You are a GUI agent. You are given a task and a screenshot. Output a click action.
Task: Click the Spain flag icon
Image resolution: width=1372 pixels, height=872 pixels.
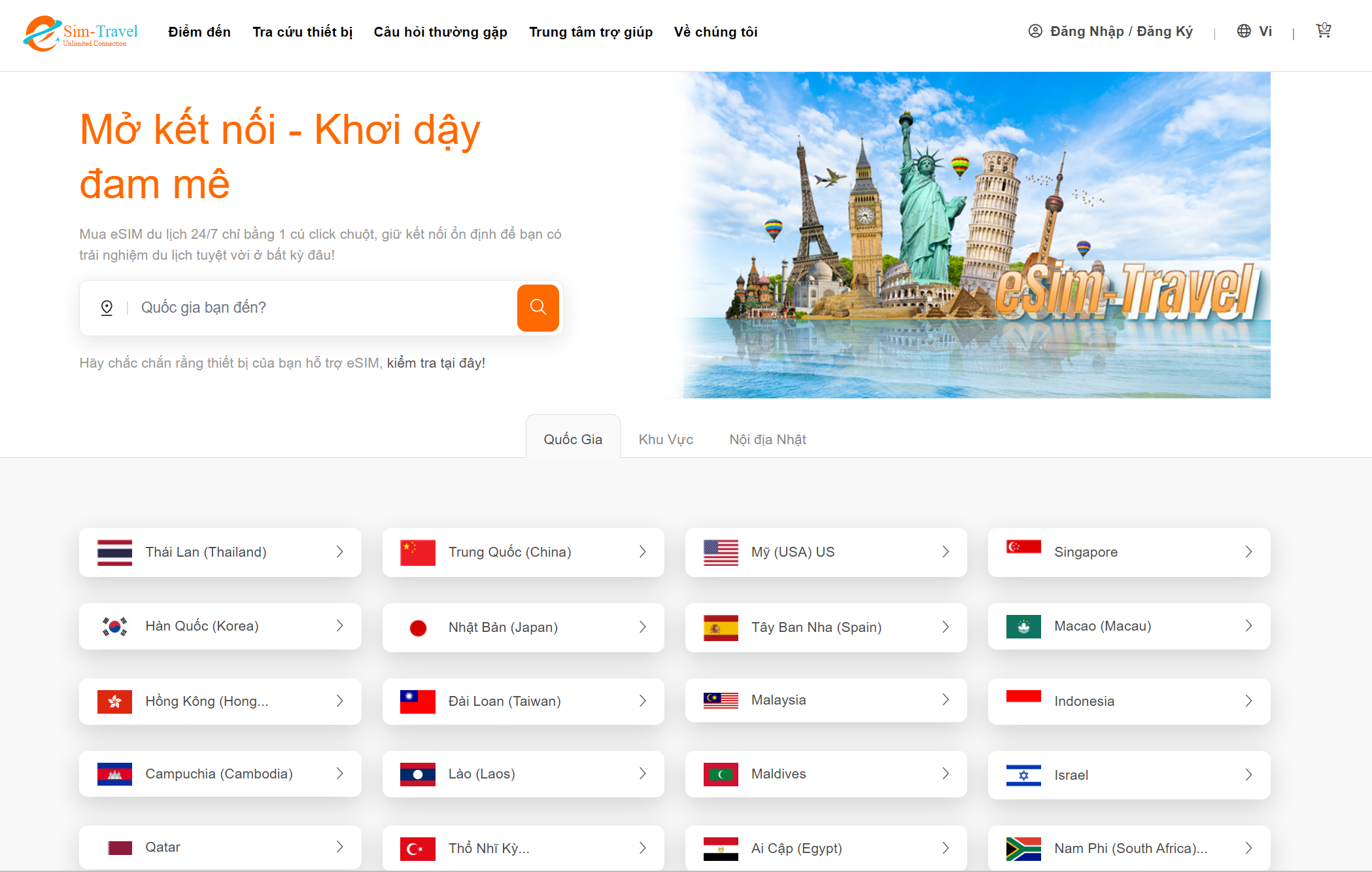[721, 628]
